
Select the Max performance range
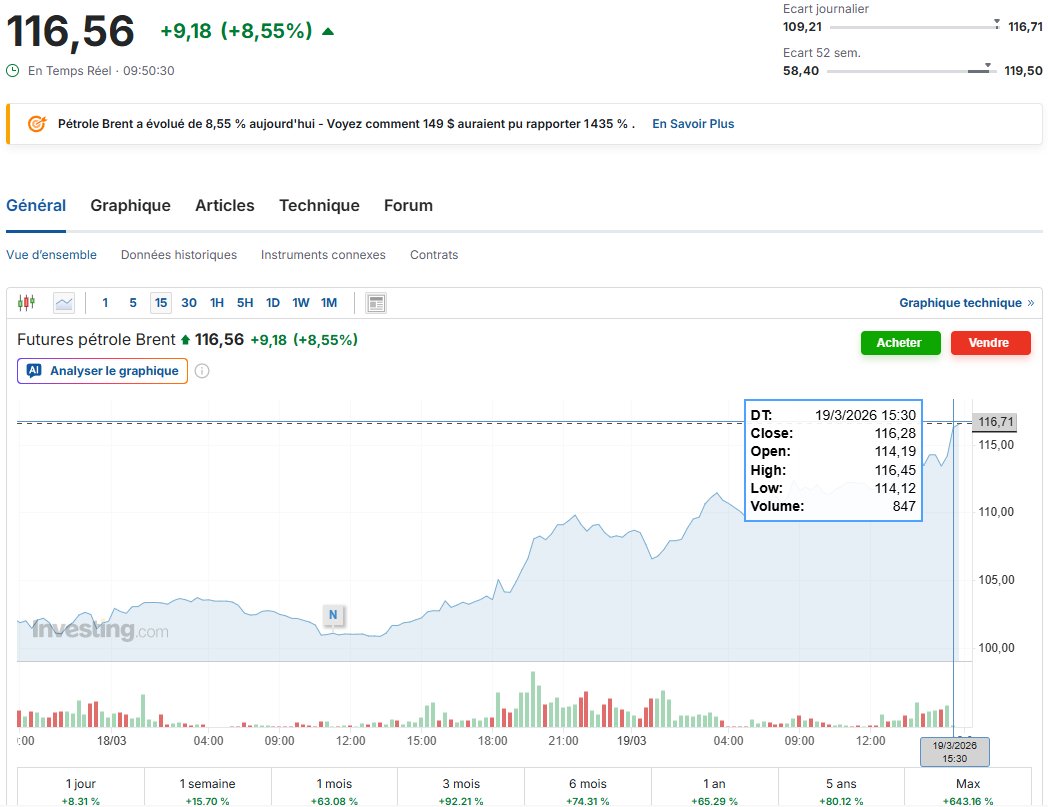(968, 788)
